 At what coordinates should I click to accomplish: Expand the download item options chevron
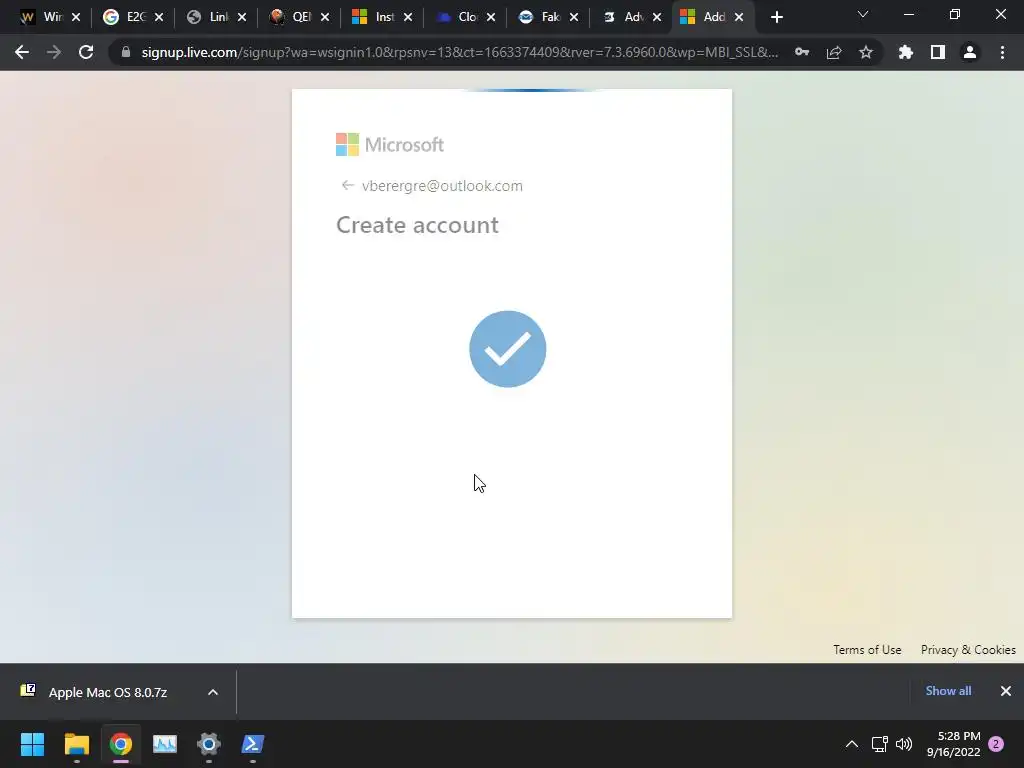click(x=213, y=692)
